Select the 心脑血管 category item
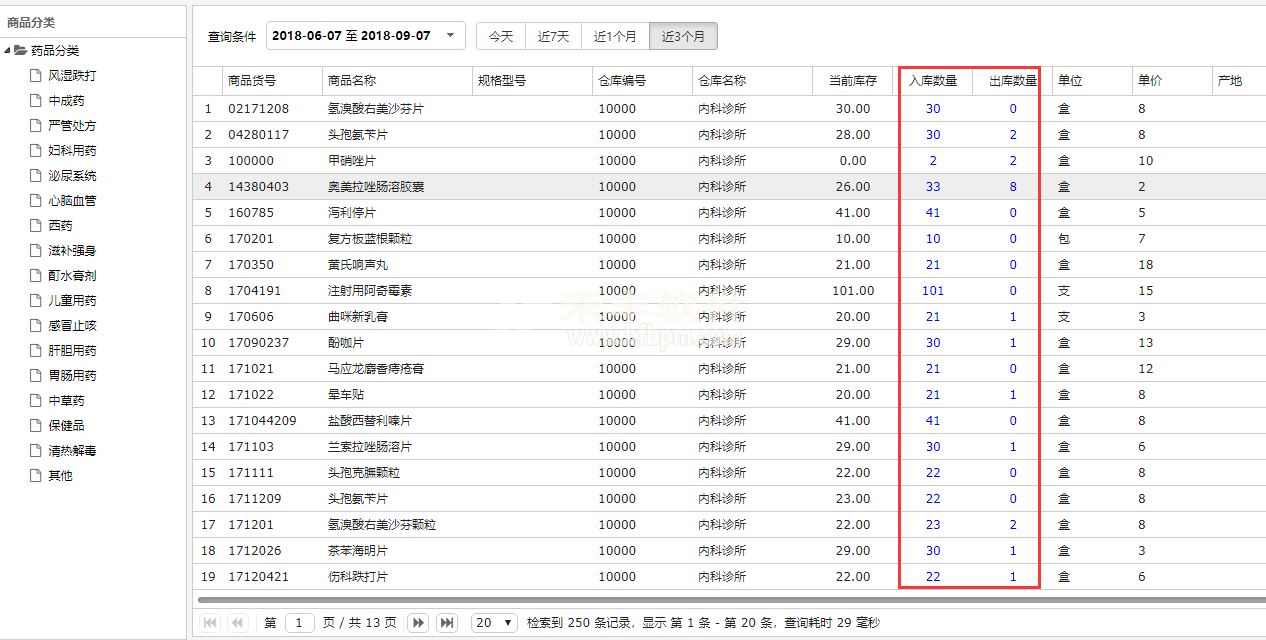The width and height of the screenshot is (1266, 640). (x=72, y=201)
